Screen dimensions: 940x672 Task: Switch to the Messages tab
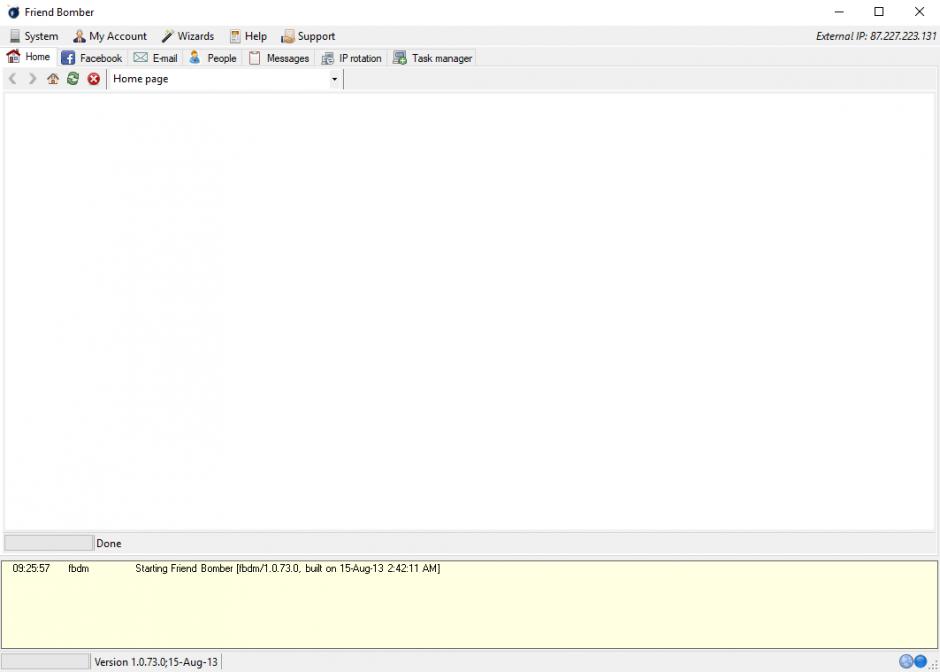(x=279, y=58)
